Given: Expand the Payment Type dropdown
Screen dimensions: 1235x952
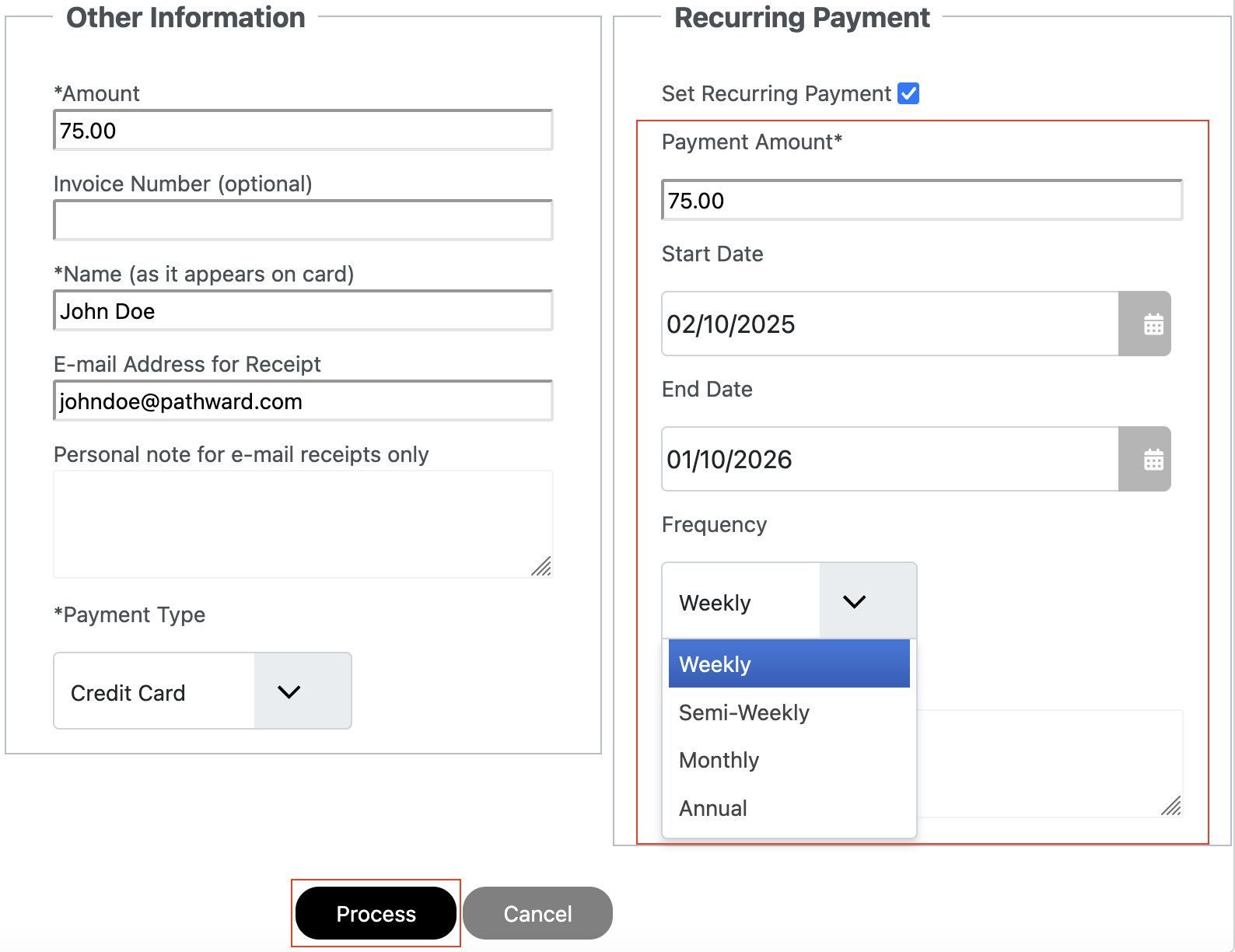Looking at the screenshot, I should coord(289,691).
